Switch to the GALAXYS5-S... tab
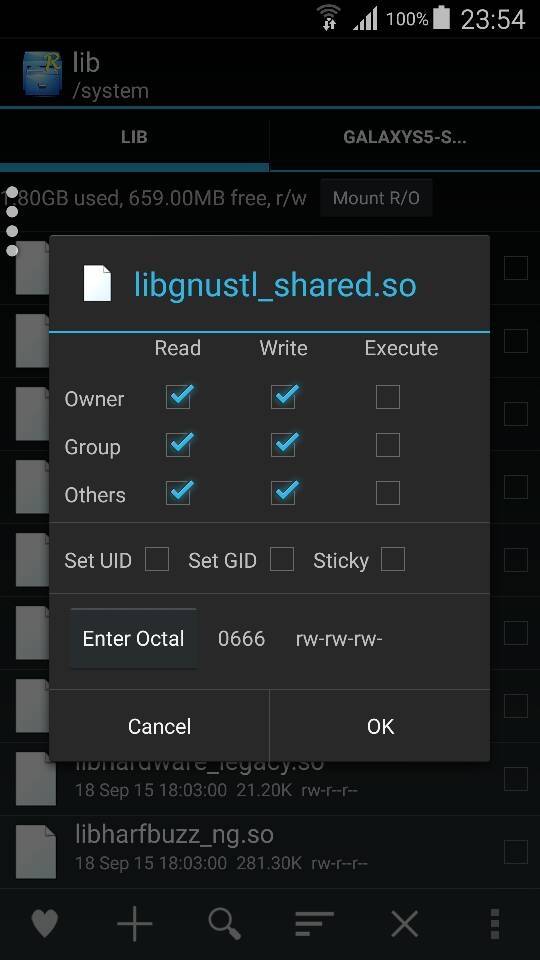The height and width of the screenshot is (960, 540). tap(405, 137)
